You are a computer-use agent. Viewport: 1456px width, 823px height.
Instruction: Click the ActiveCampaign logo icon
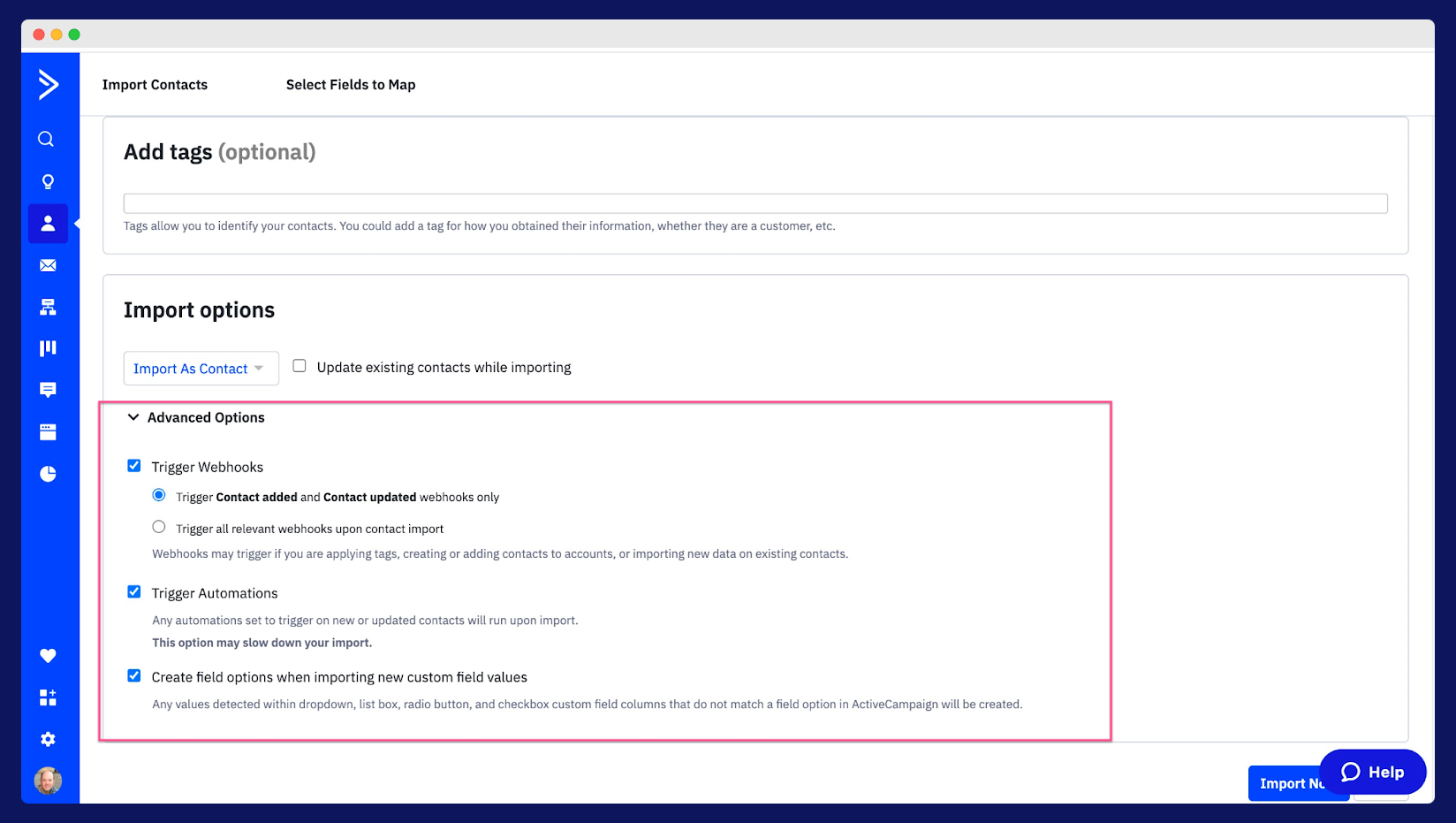[49, 85]
